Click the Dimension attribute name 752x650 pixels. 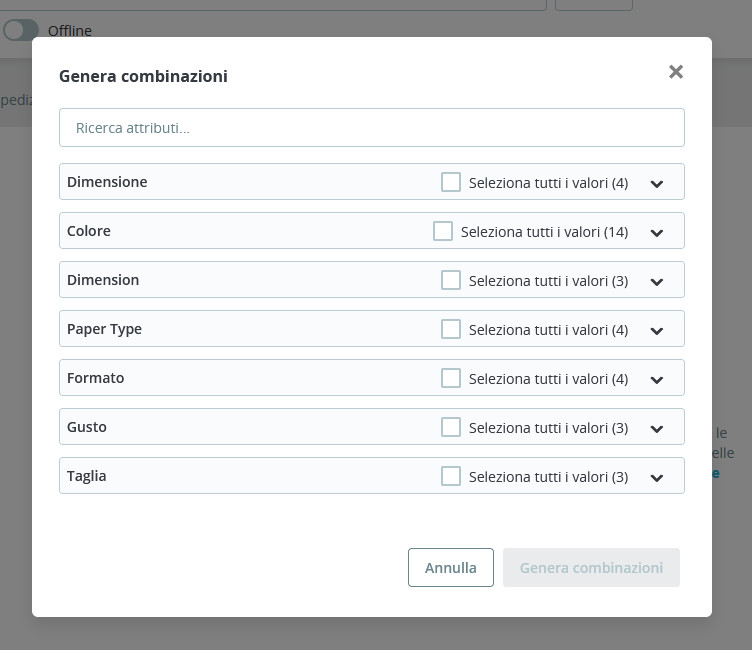tap(103, 280)
